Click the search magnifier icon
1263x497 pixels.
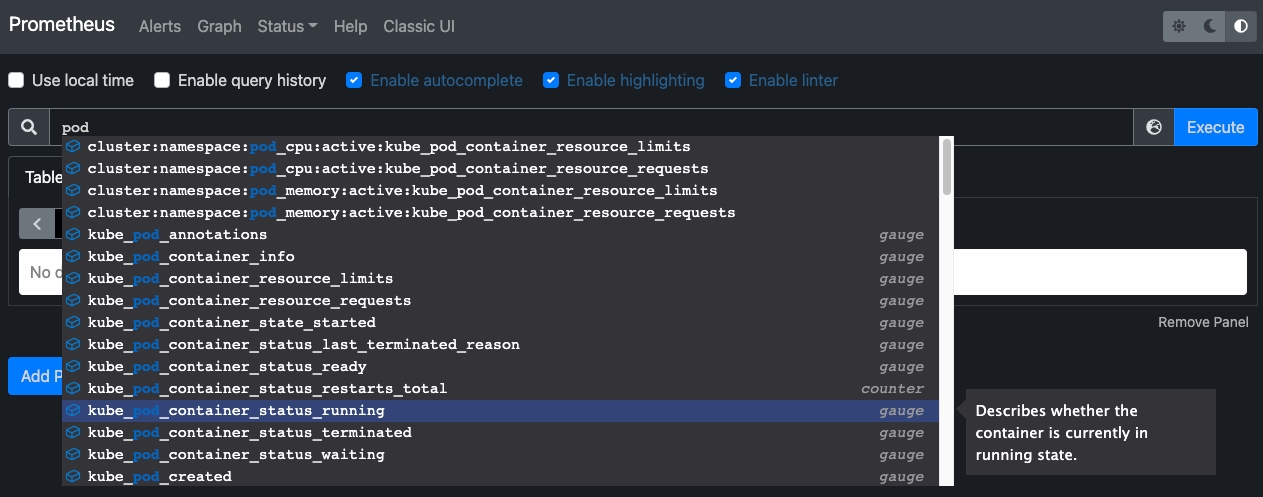[x=29, y=127]
